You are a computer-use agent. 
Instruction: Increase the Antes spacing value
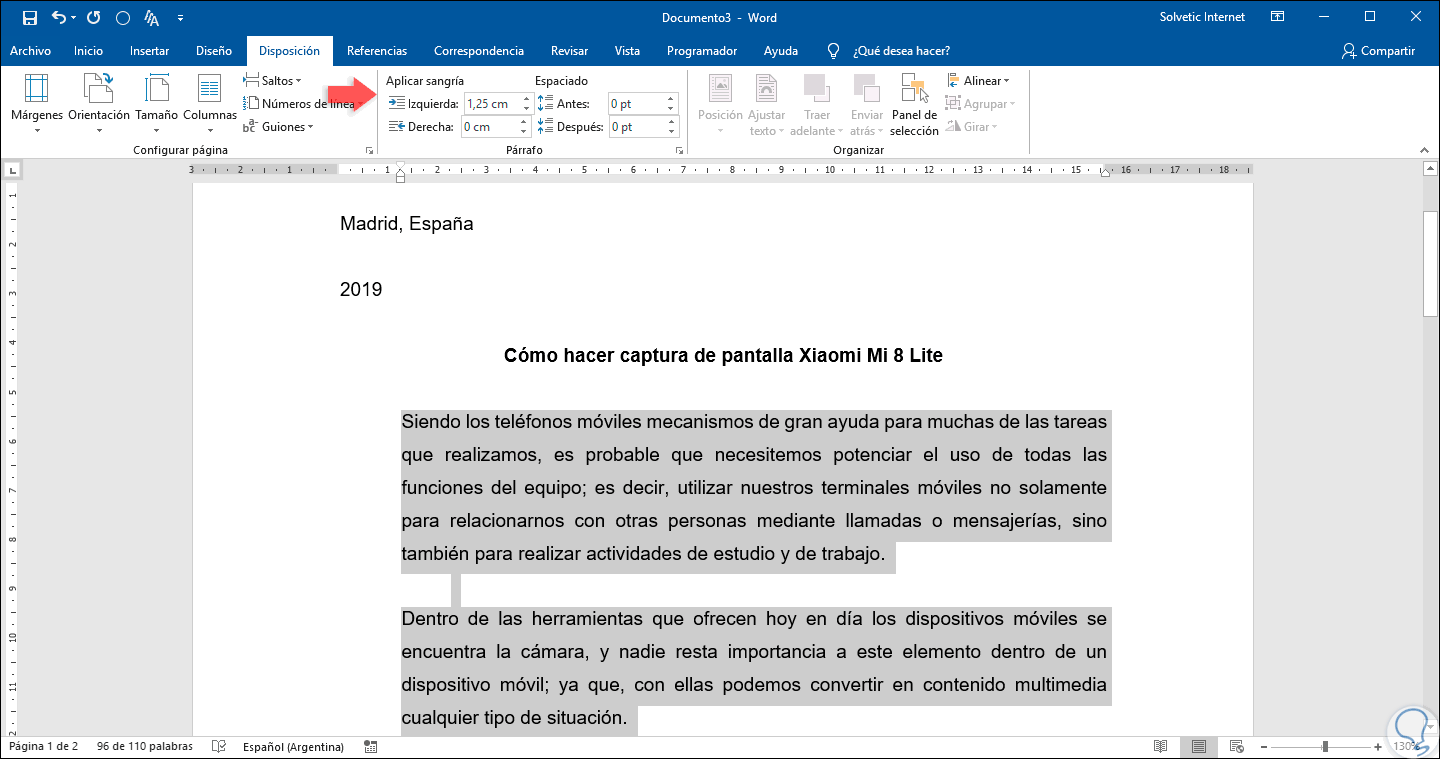[x=672, y=99]
